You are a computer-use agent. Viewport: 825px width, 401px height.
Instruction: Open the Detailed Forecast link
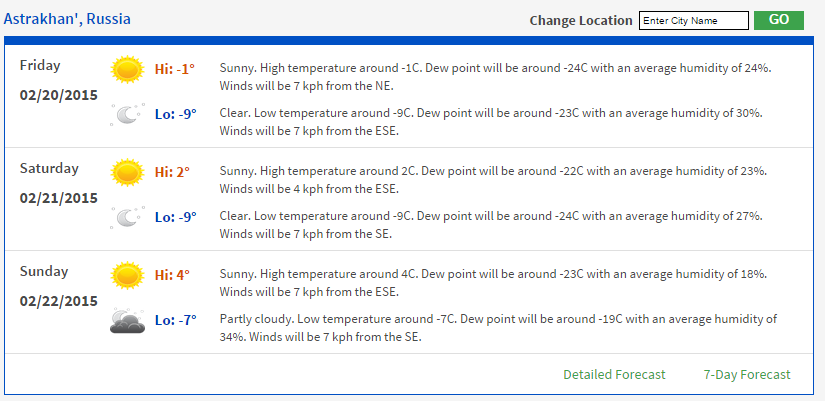click(614, 375)
